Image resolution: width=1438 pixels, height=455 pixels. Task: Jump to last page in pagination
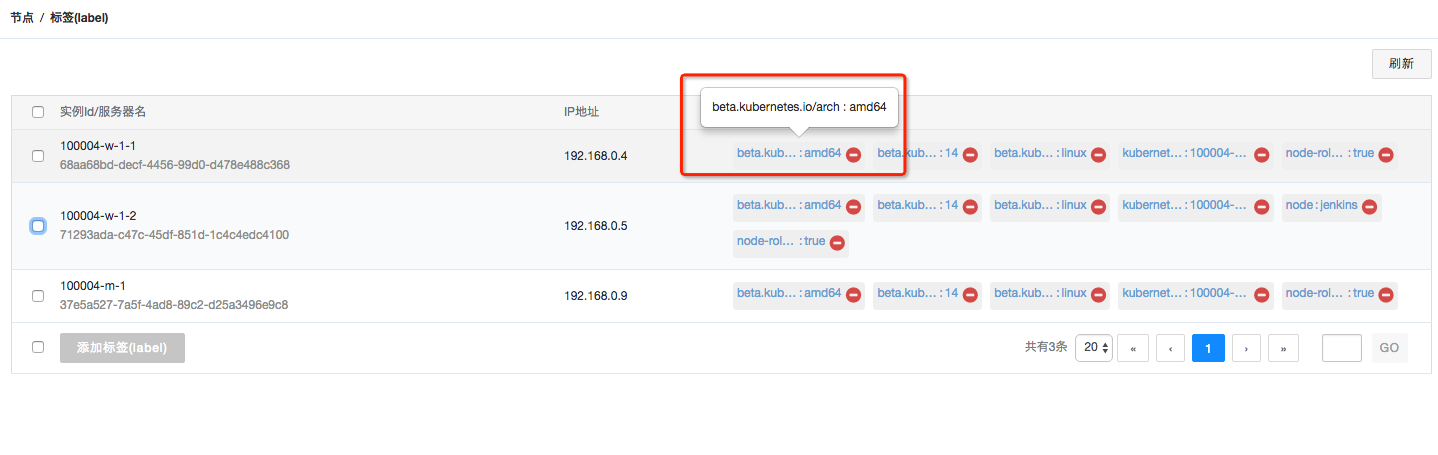coord(1283,348)
